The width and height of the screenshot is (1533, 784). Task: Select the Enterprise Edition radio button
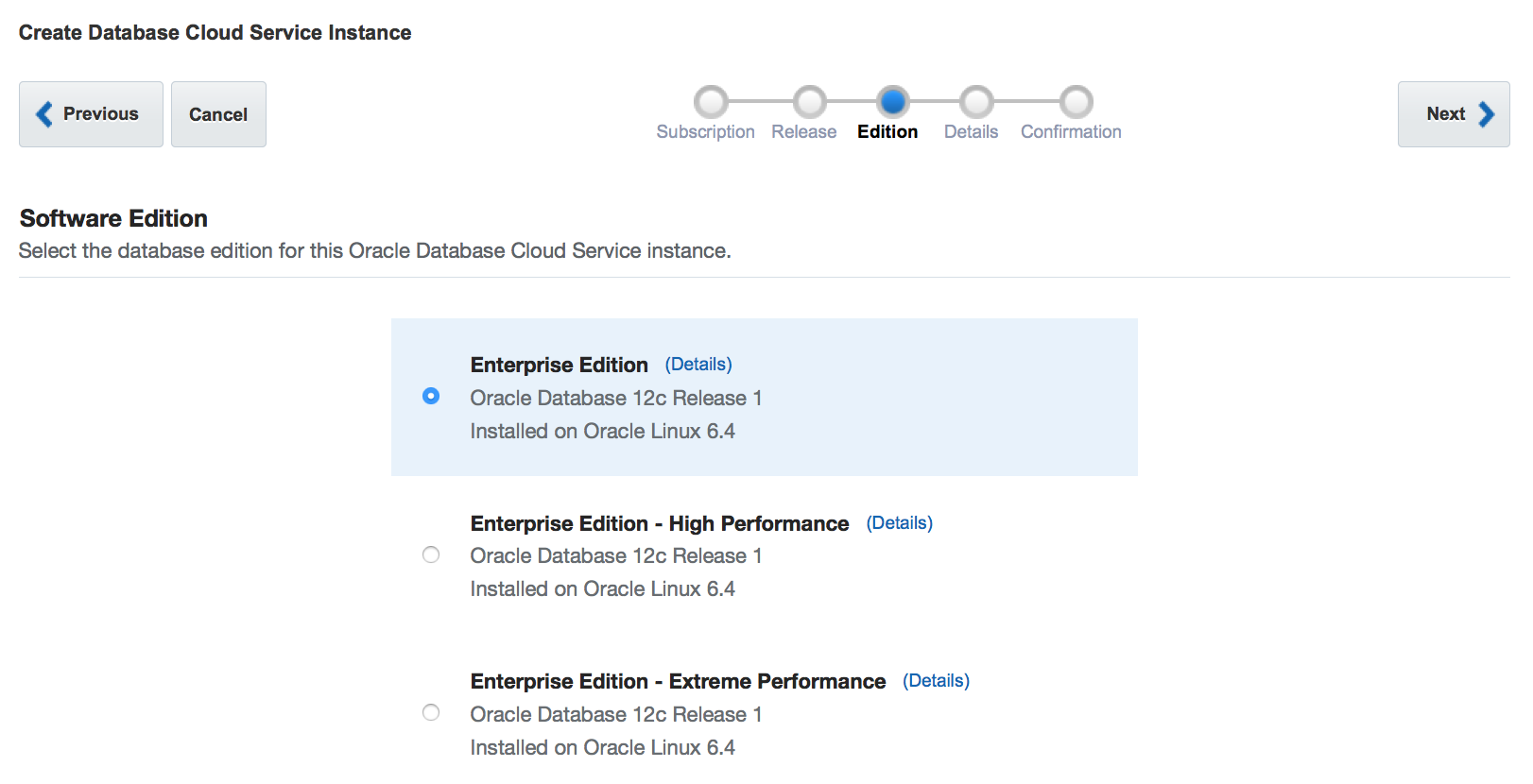431,396
